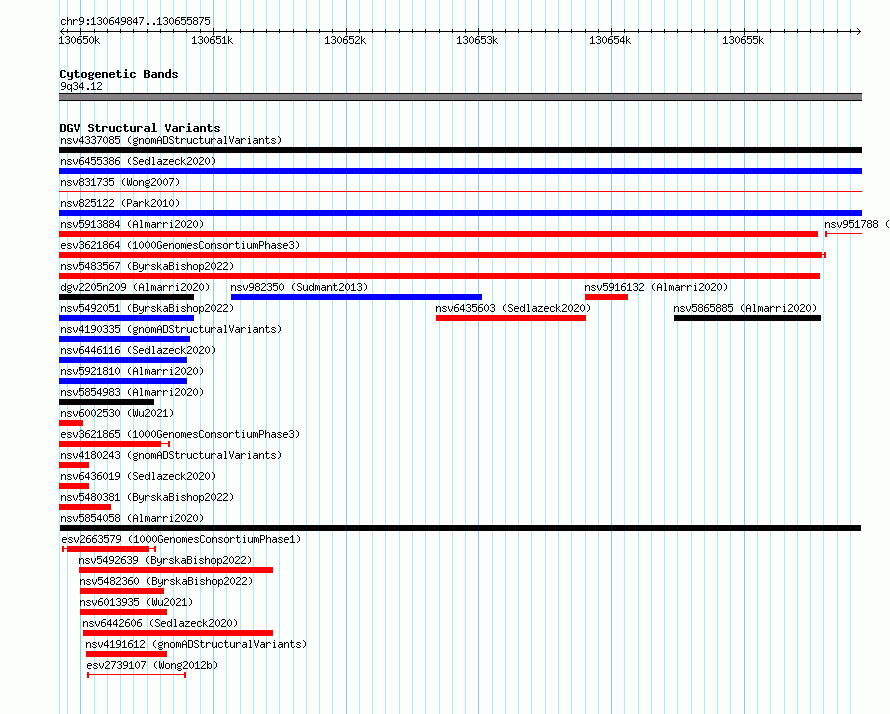Click the nsv825122 (Park2010) label
Image resolution: width=890 pixels, height=714 pixels.
coord(120,203)
